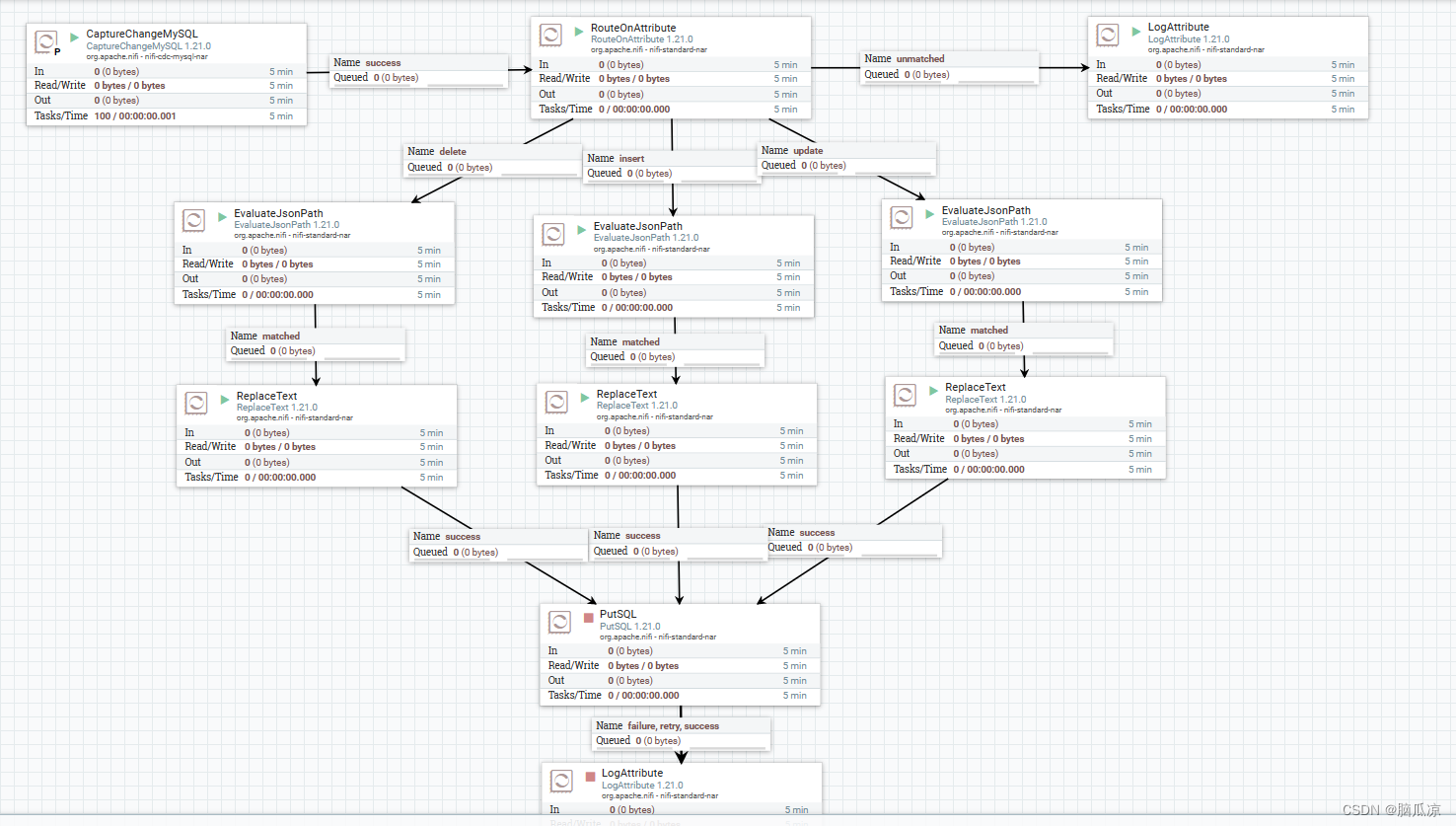Click the green run-status arrow beside RouteOnAttribute

tap(579, 32)
